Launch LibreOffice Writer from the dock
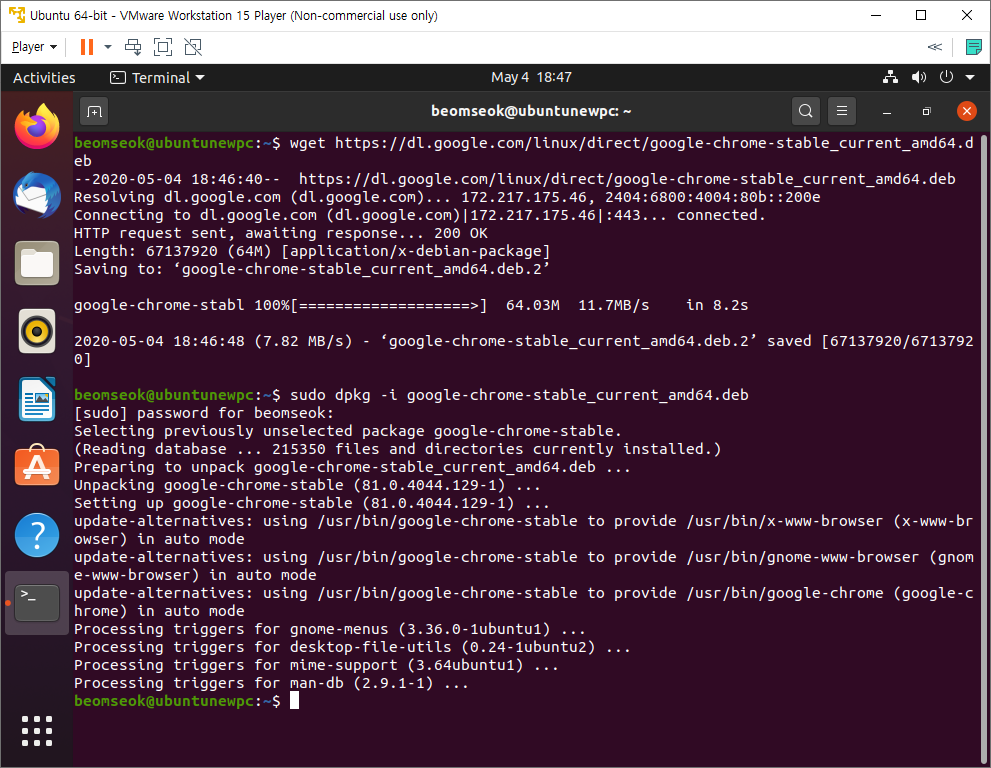The image size is (991, 768). [37, 399]
